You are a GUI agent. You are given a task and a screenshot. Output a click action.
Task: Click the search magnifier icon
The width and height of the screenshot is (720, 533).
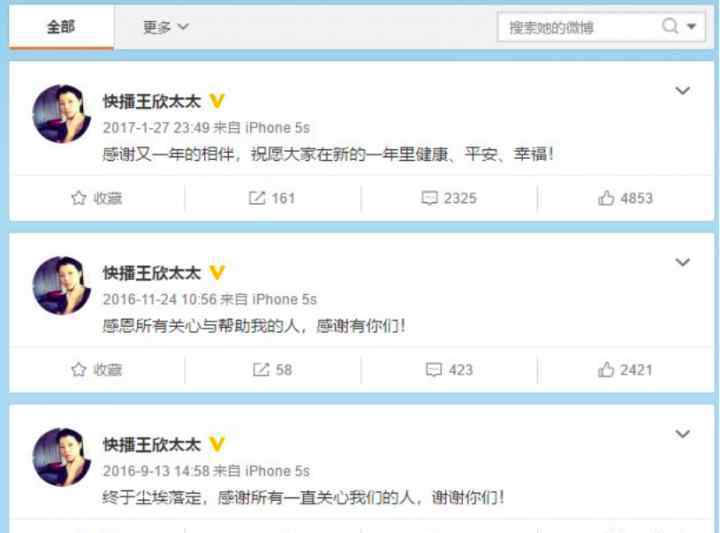point(670,26)
